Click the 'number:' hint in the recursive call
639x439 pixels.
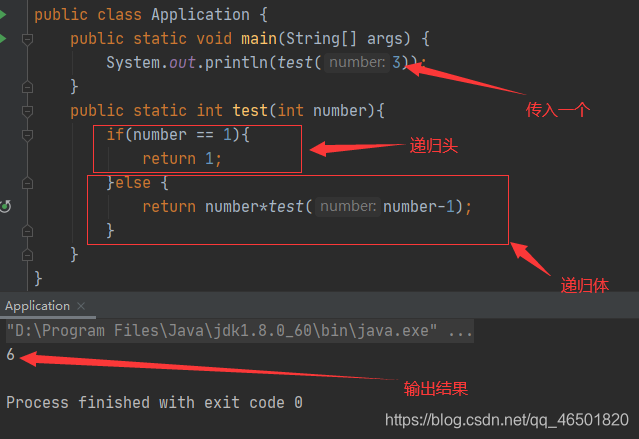[x=348, y=206]
